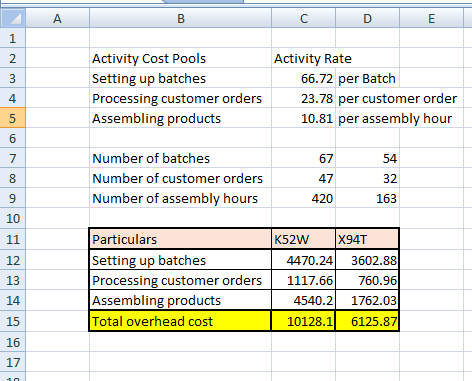Select column C header
Image resolution: width=472 pixels, height=381 pixels.
(x=304, y=18)
